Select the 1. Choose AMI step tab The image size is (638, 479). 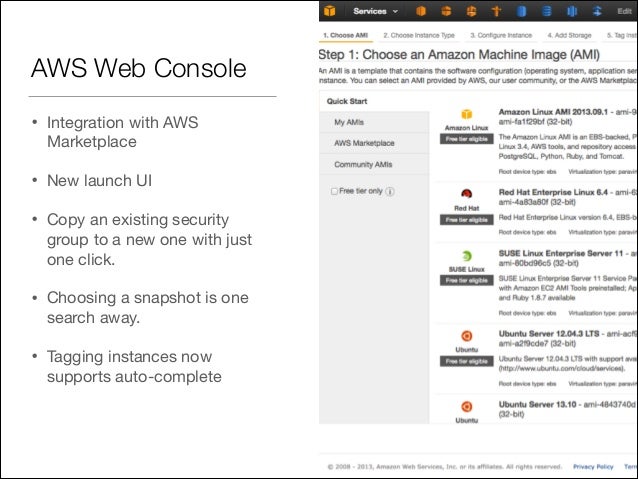pyautogui.click(x=345, y=35)
